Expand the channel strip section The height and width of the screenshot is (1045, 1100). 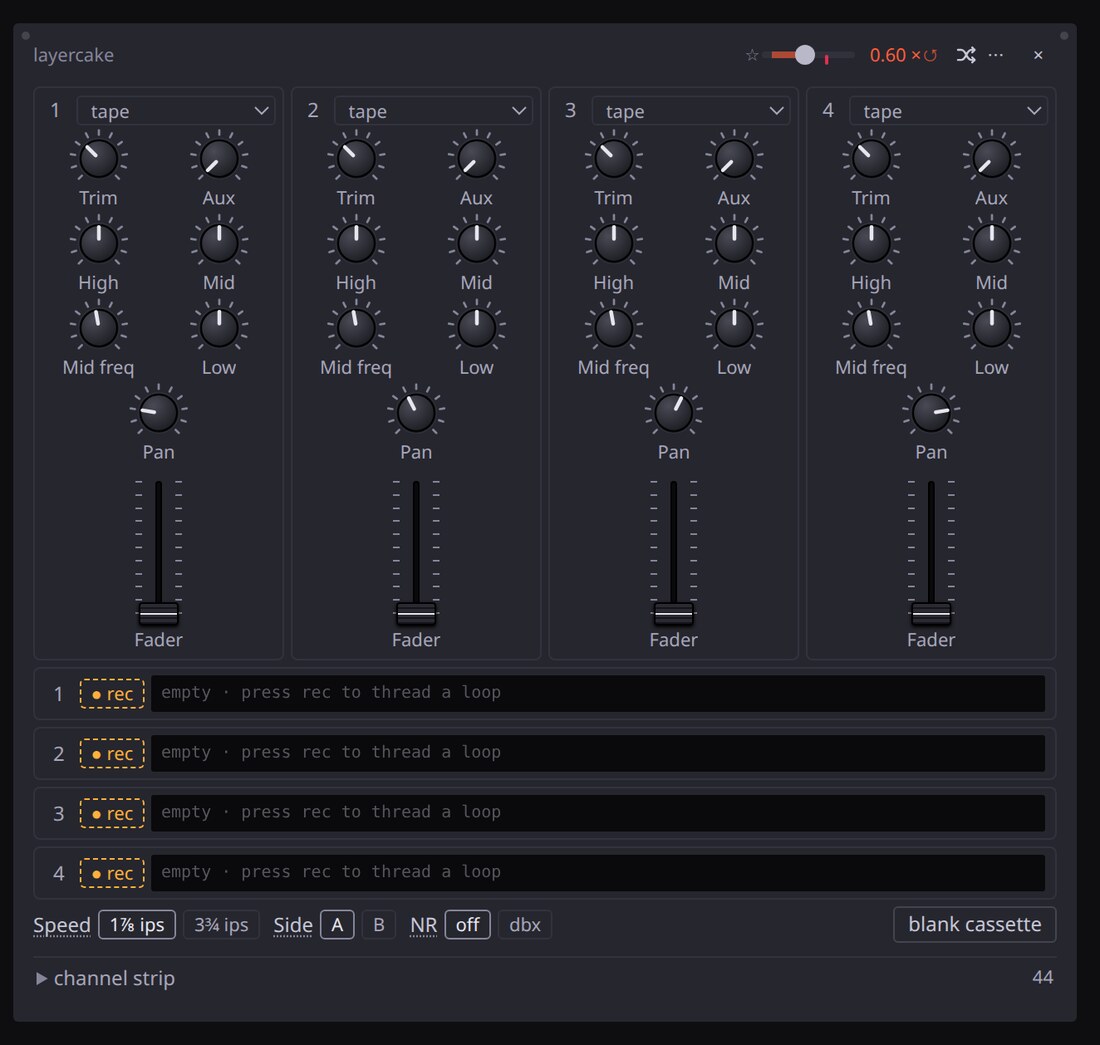105,978
